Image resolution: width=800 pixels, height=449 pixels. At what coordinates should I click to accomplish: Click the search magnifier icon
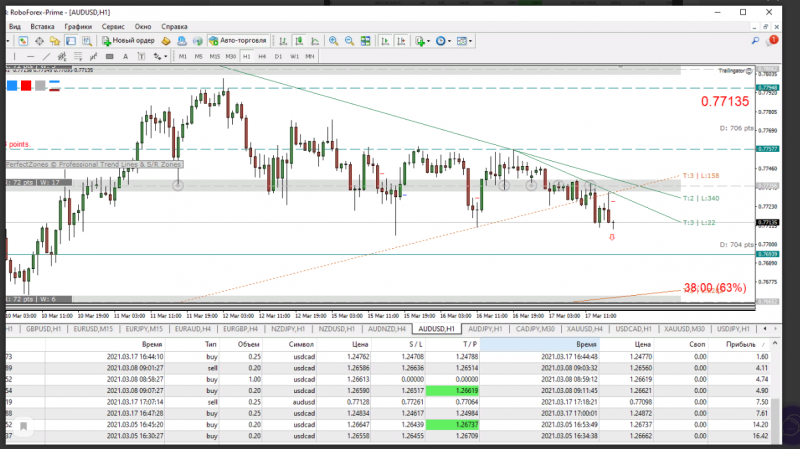tap(756, 41)
